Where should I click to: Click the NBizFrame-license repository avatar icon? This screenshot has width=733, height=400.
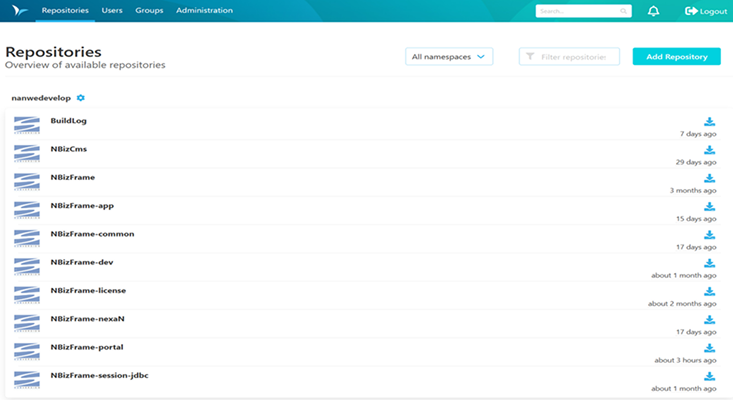coord(27,295)
